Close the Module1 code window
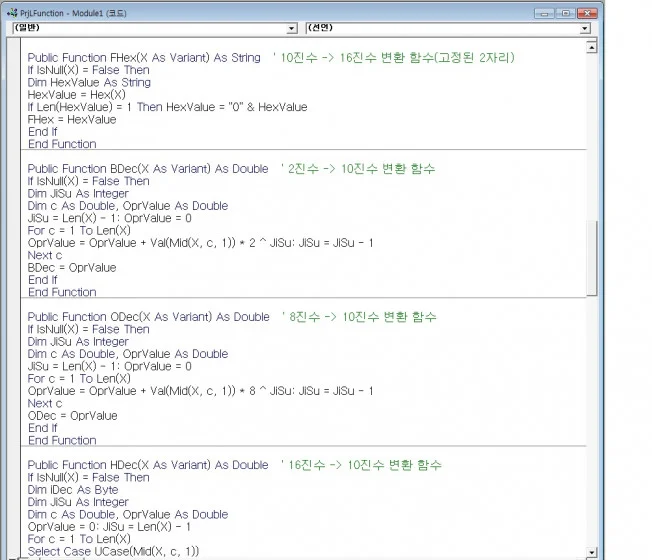Screen dimensions: 652x560 (587, 13)
